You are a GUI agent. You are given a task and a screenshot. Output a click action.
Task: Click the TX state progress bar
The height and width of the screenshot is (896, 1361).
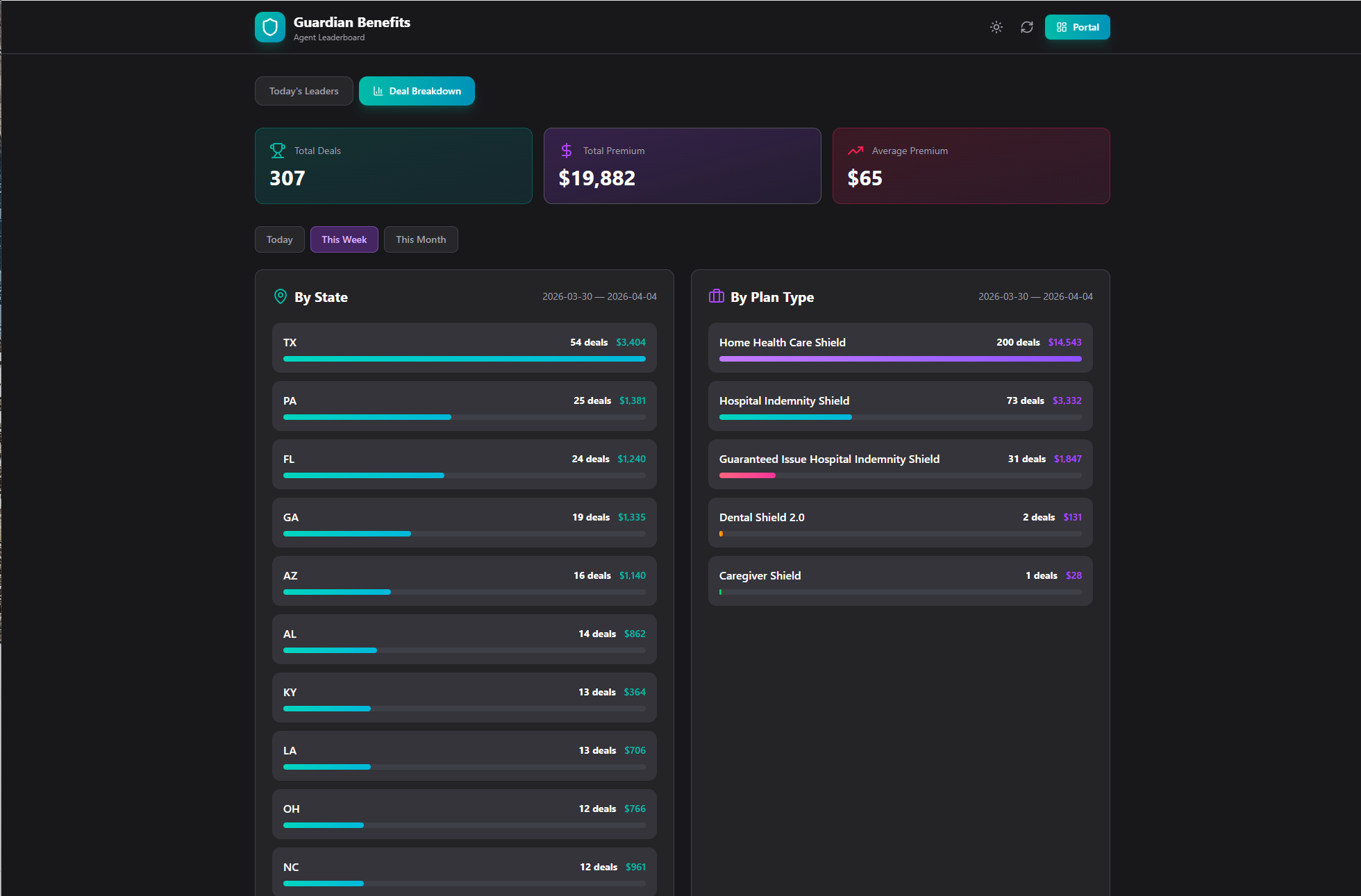click(x=464, y=359)
